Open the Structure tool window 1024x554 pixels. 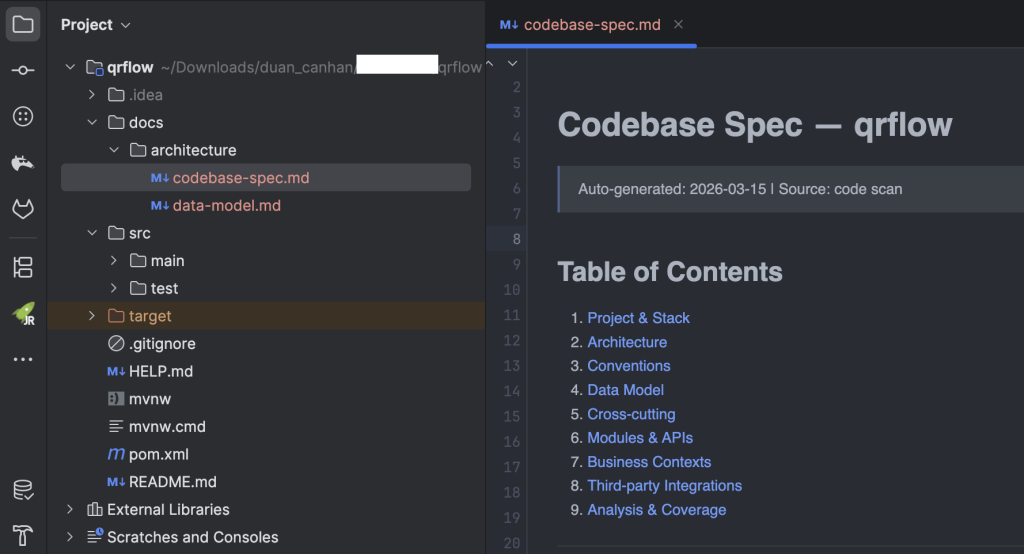tap(23, 267)
